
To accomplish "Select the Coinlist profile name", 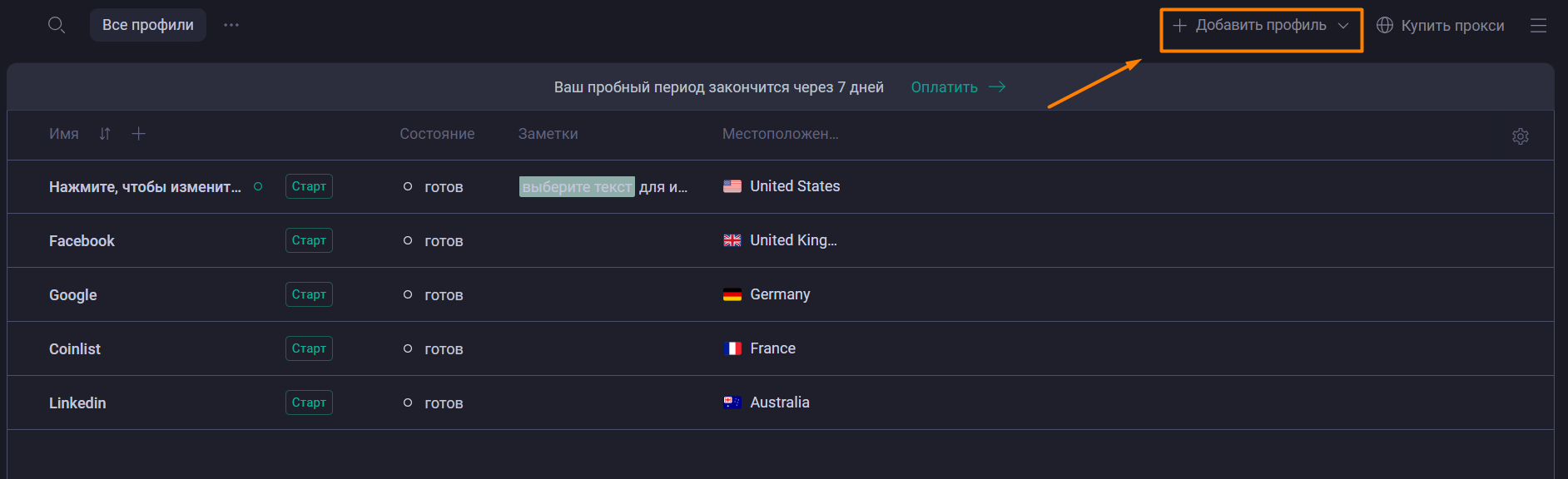I will click(75, 349).
